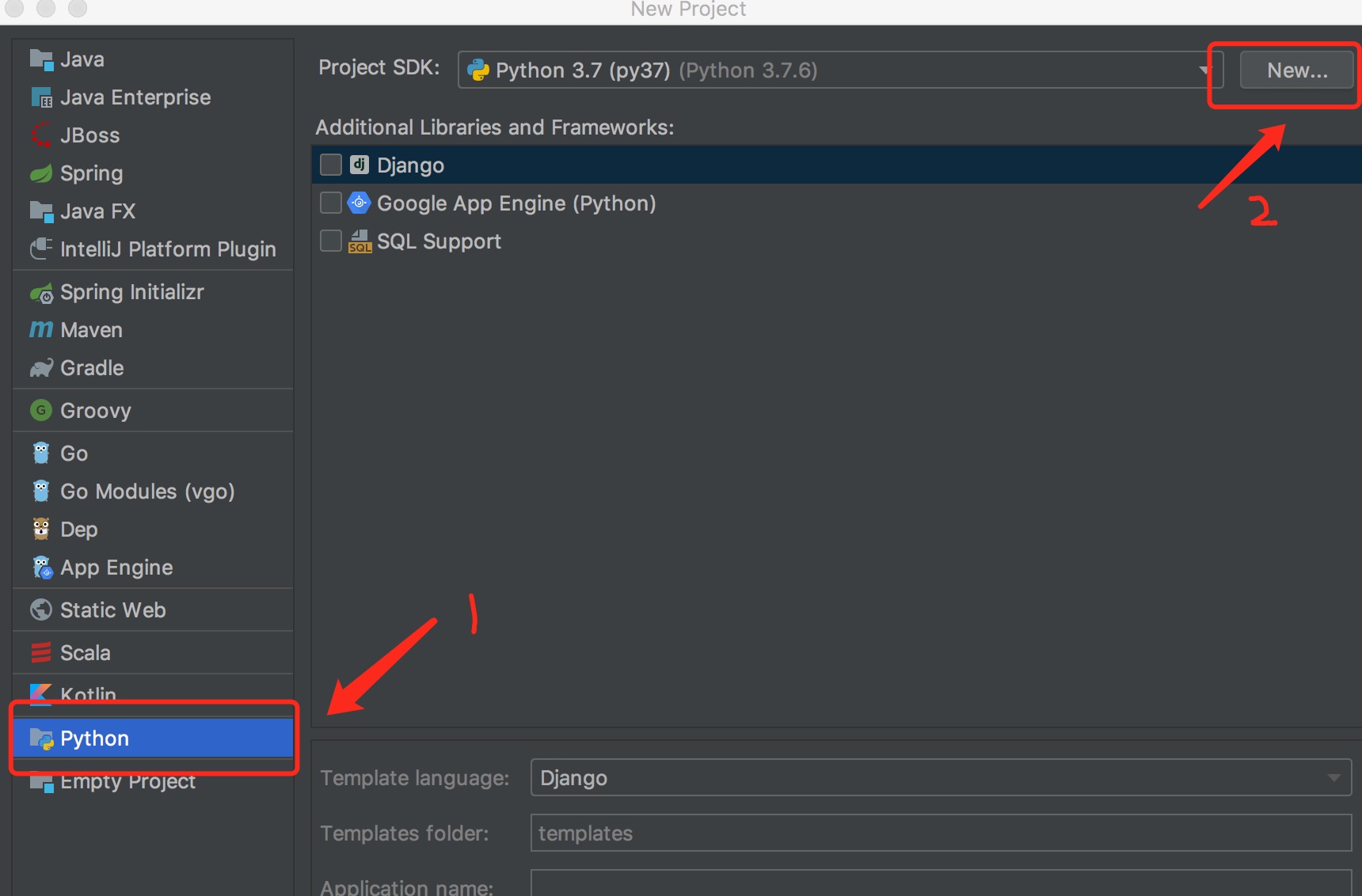The width and height of the screenshot is (1362, 896).
Task: Enable SQL Support checkbox
Action: coord(330,241)
